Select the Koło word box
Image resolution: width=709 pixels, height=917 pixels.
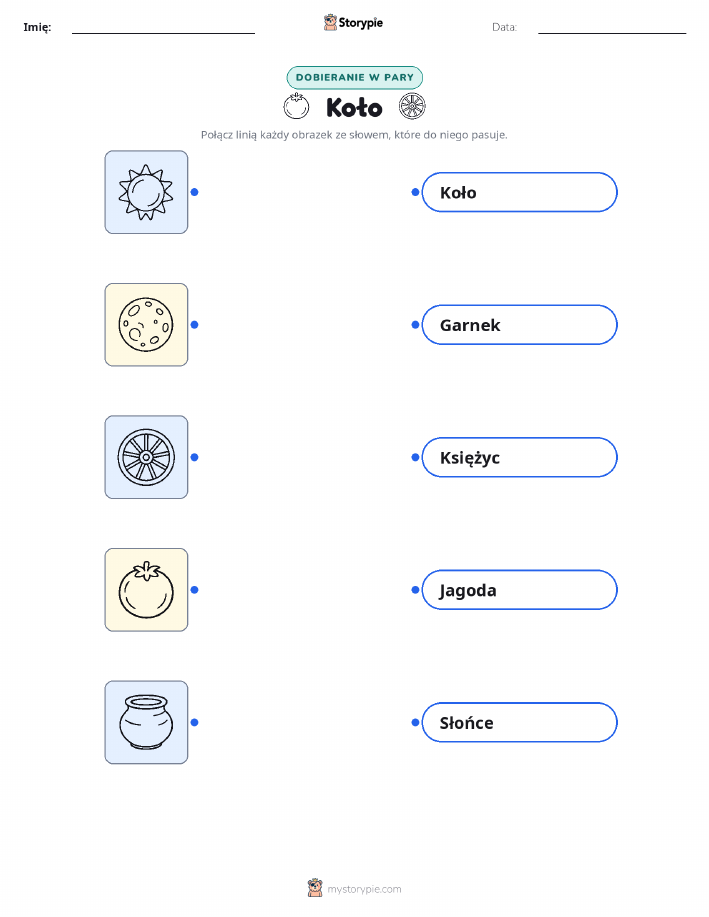(x=519, y=192)
